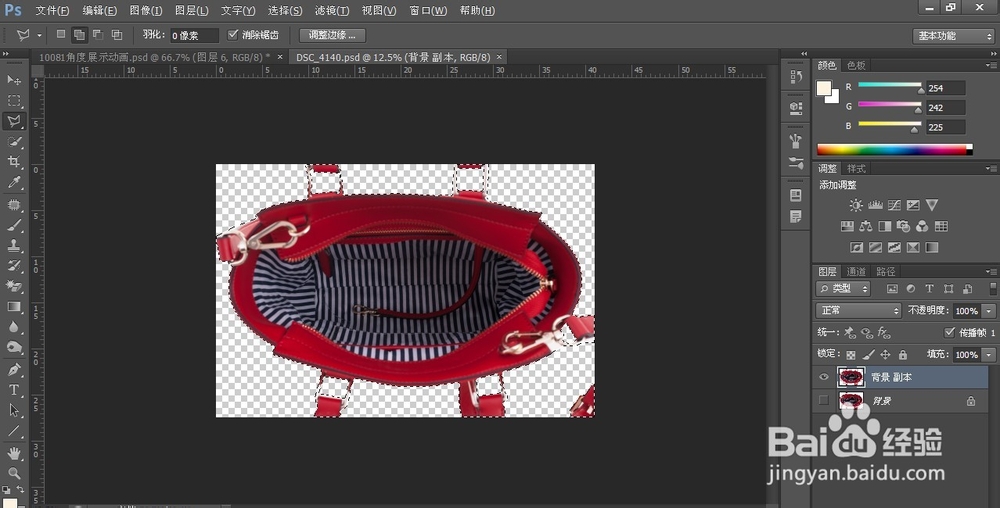Open the Adjustments panel flyout menu
Viewport: 1000px width, 508px height.
[x=991, y=168]
